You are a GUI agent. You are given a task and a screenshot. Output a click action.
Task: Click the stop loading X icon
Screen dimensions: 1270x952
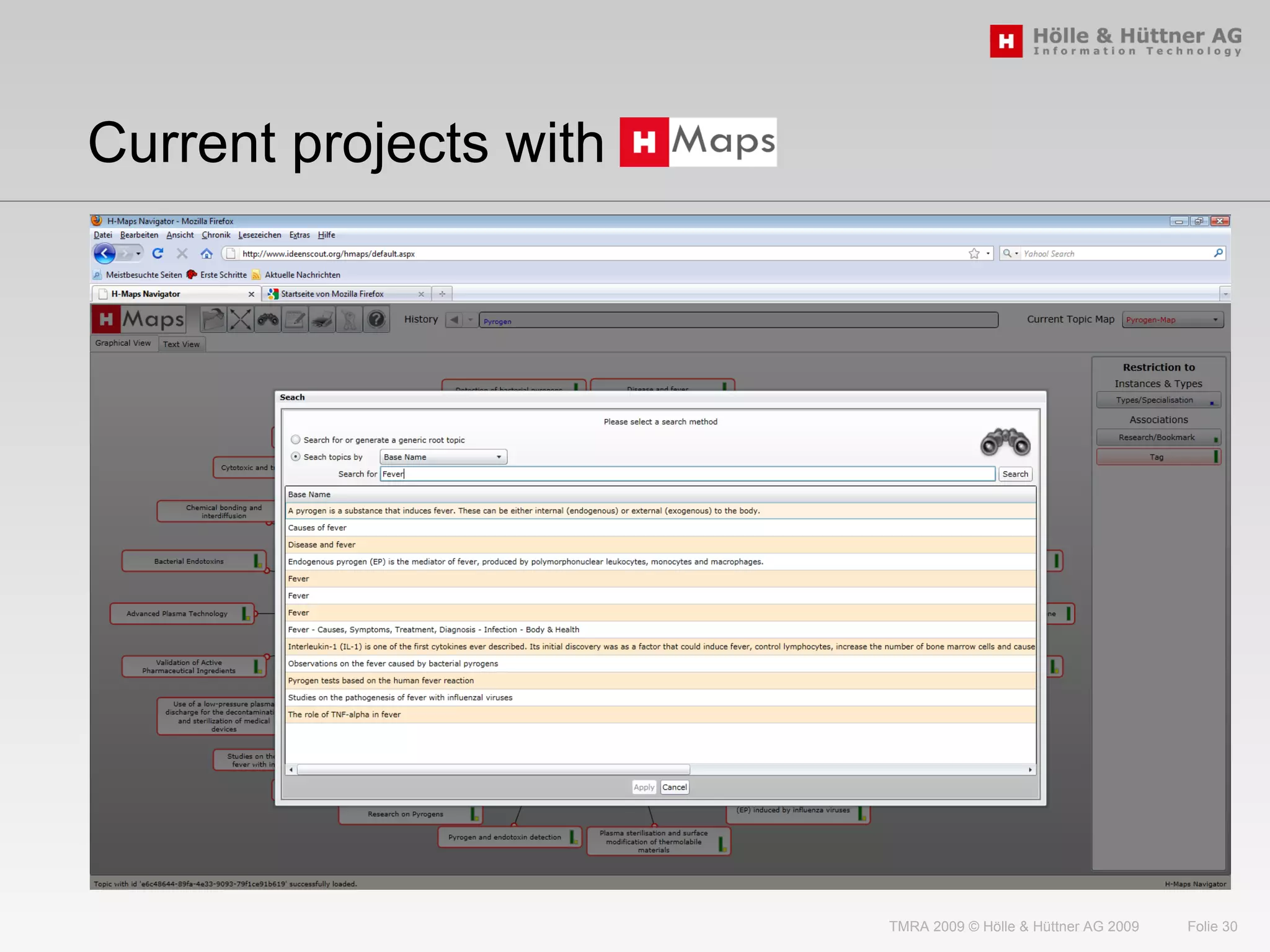pyautogui.click(x=182, y=253)
